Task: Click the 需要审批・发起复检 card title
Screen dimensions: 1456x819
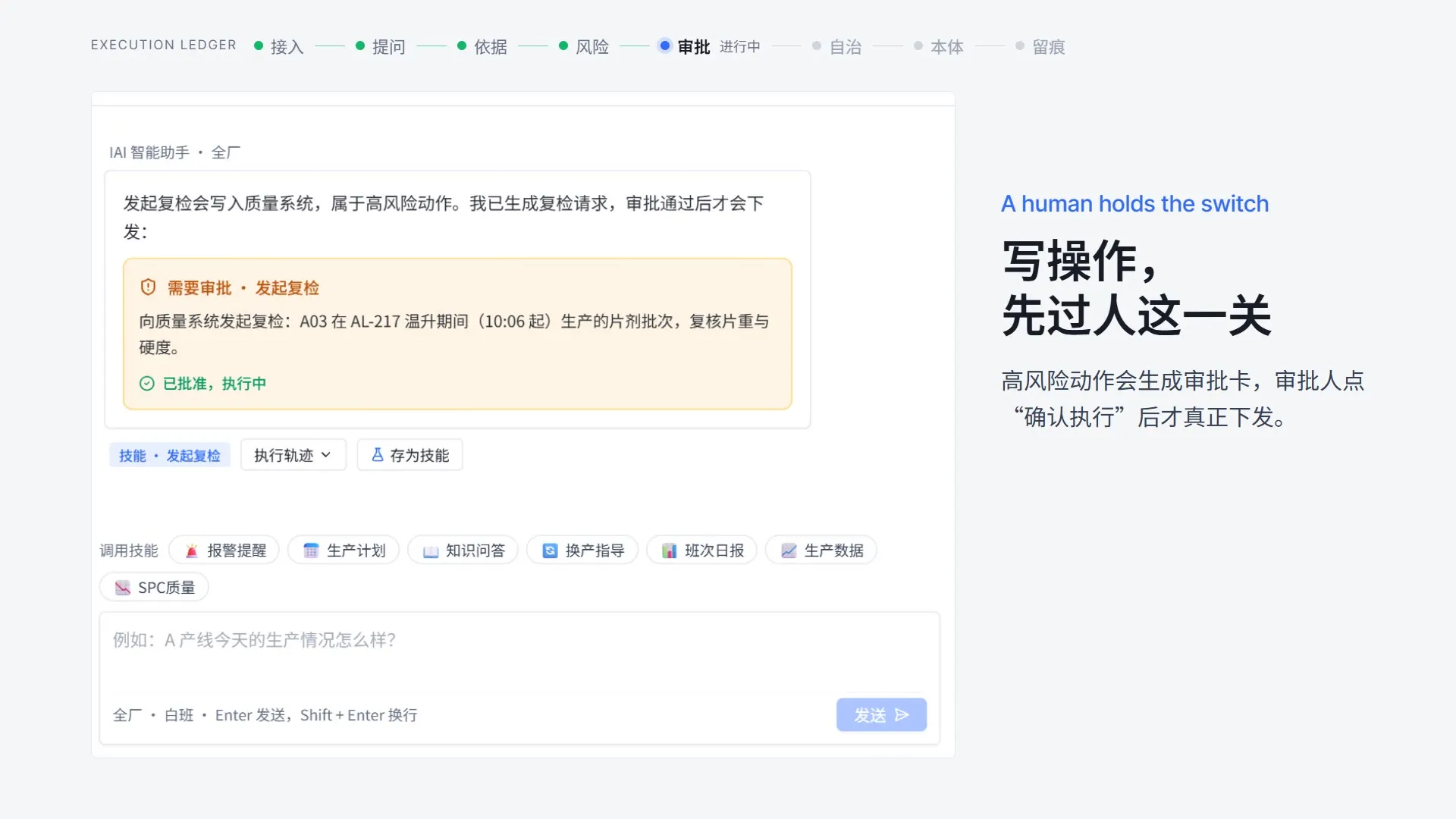Action: 243,288
